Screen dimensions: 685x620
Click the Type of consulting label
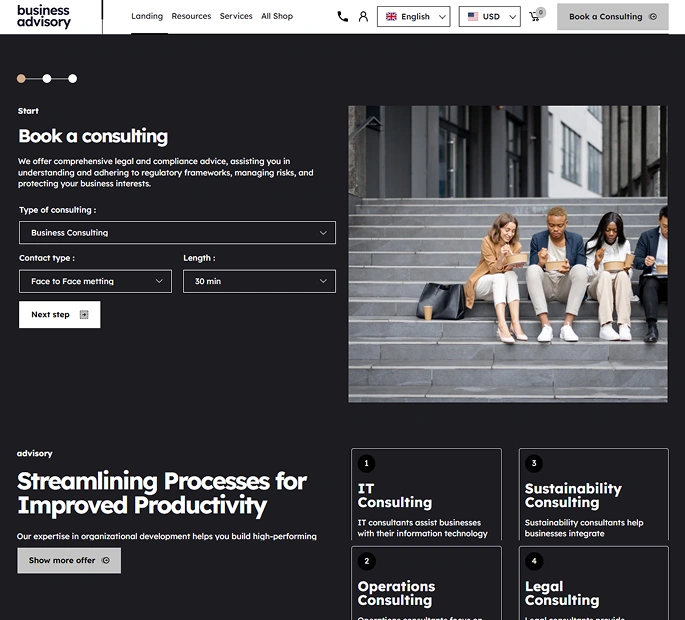click(57, 210)
